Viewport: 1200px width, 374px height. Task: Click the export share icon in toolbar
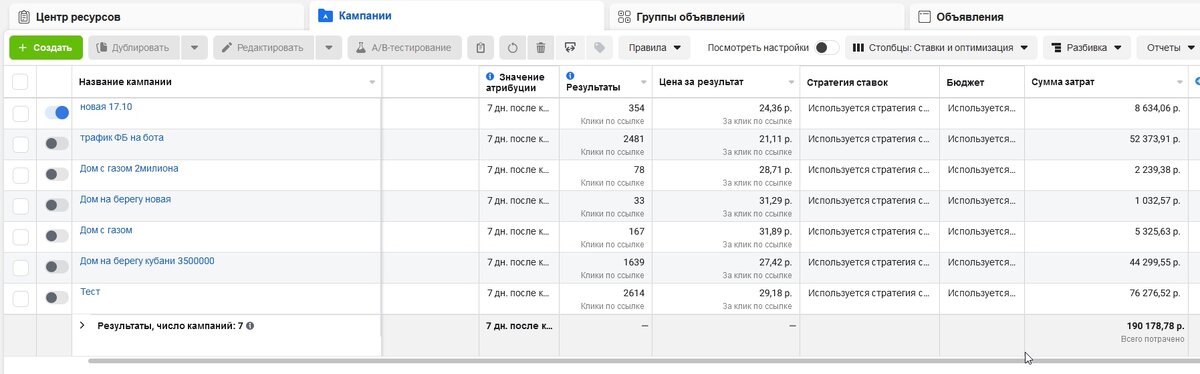570,47
